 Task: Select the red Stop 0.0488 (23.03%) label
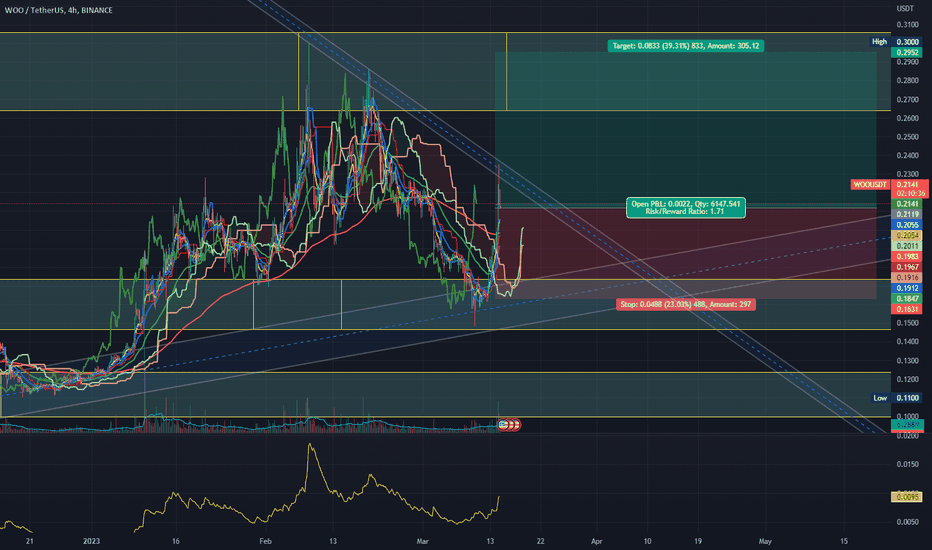(685, 304)
